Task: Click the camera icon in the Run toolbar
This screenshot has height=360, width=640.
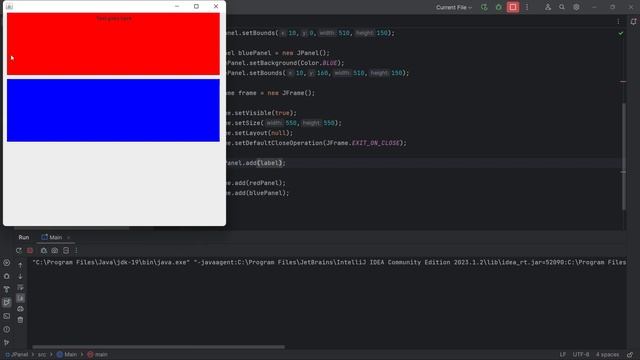Action: click(55, 251)
